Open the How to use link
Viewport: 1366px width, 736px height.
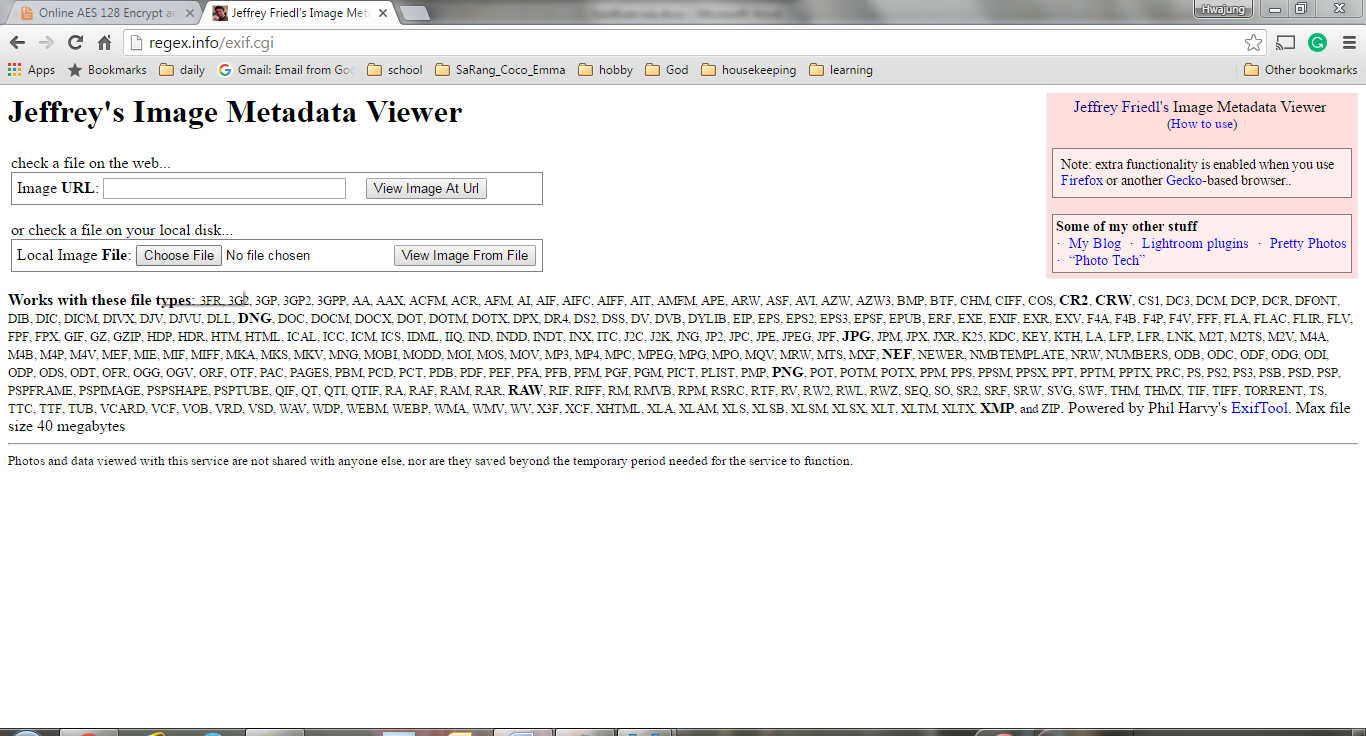click(1202, 124)
